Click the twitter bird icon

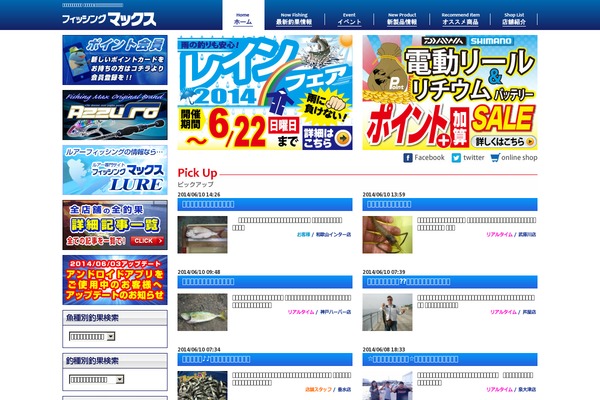[456, 158]
